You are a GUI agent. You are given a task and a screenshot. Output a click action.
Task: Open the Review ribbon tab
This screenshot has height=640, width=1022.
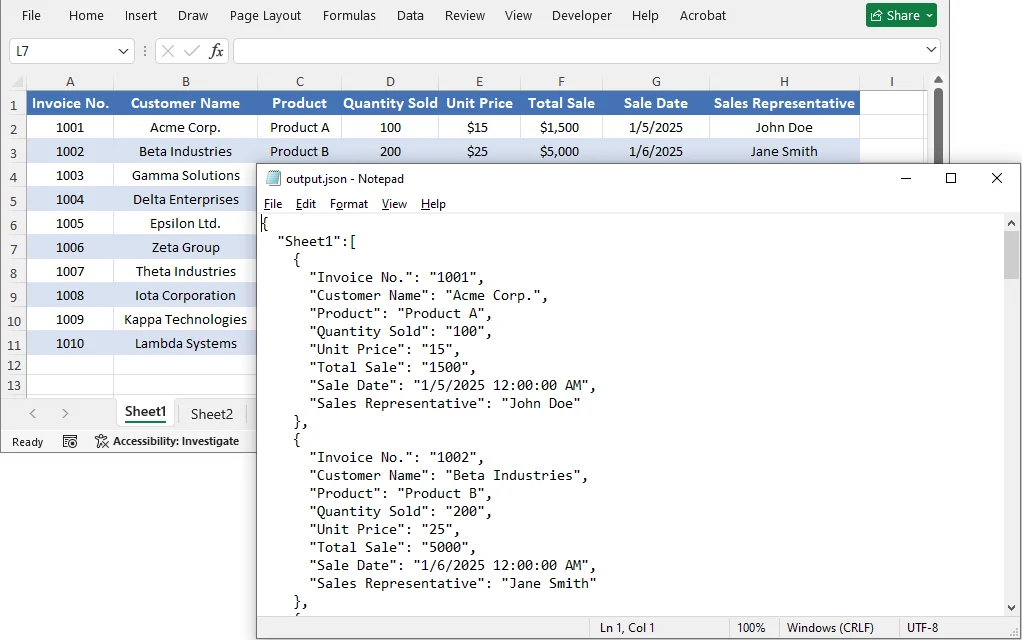(x=465, y=16)
